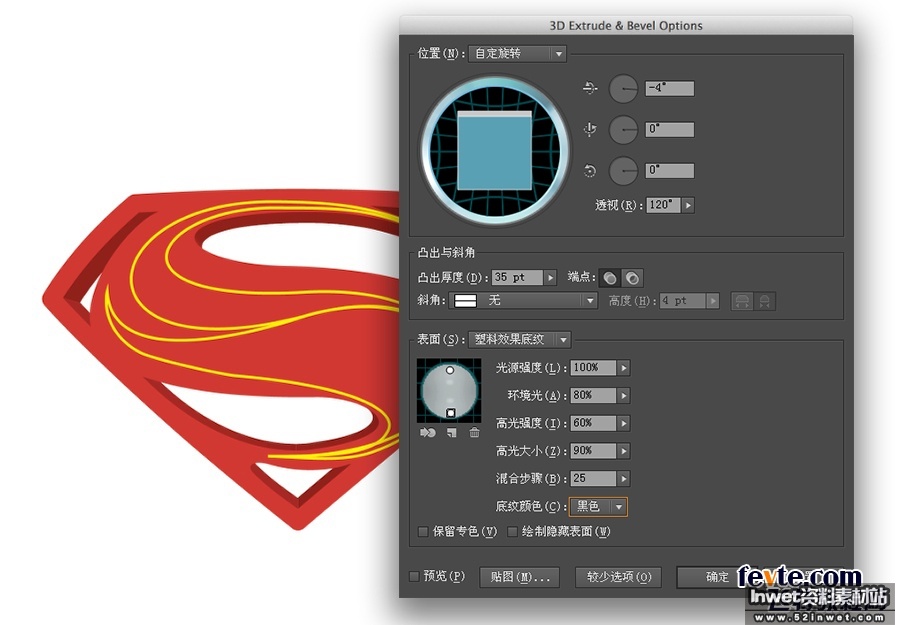Click the 高光强度 field showing 60%

pos(593,424)
